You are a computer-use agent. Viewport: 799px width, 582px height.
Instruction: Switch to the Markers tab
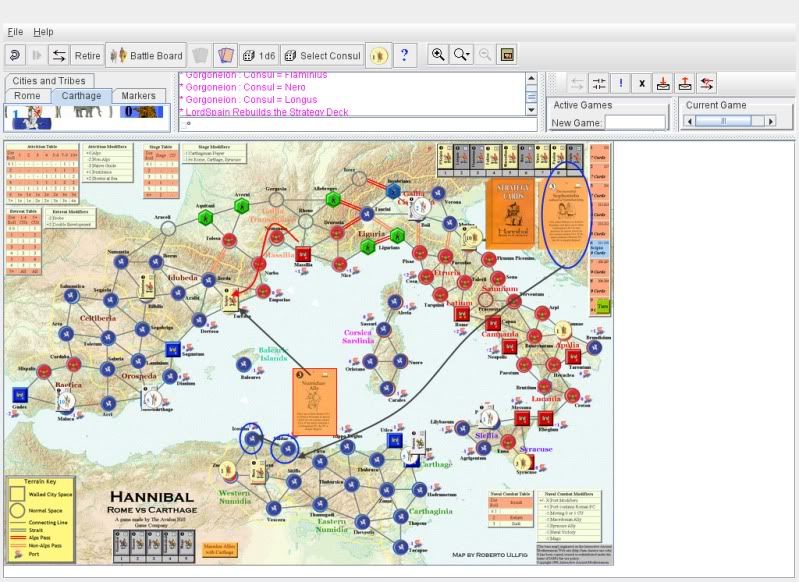[138, 96]
